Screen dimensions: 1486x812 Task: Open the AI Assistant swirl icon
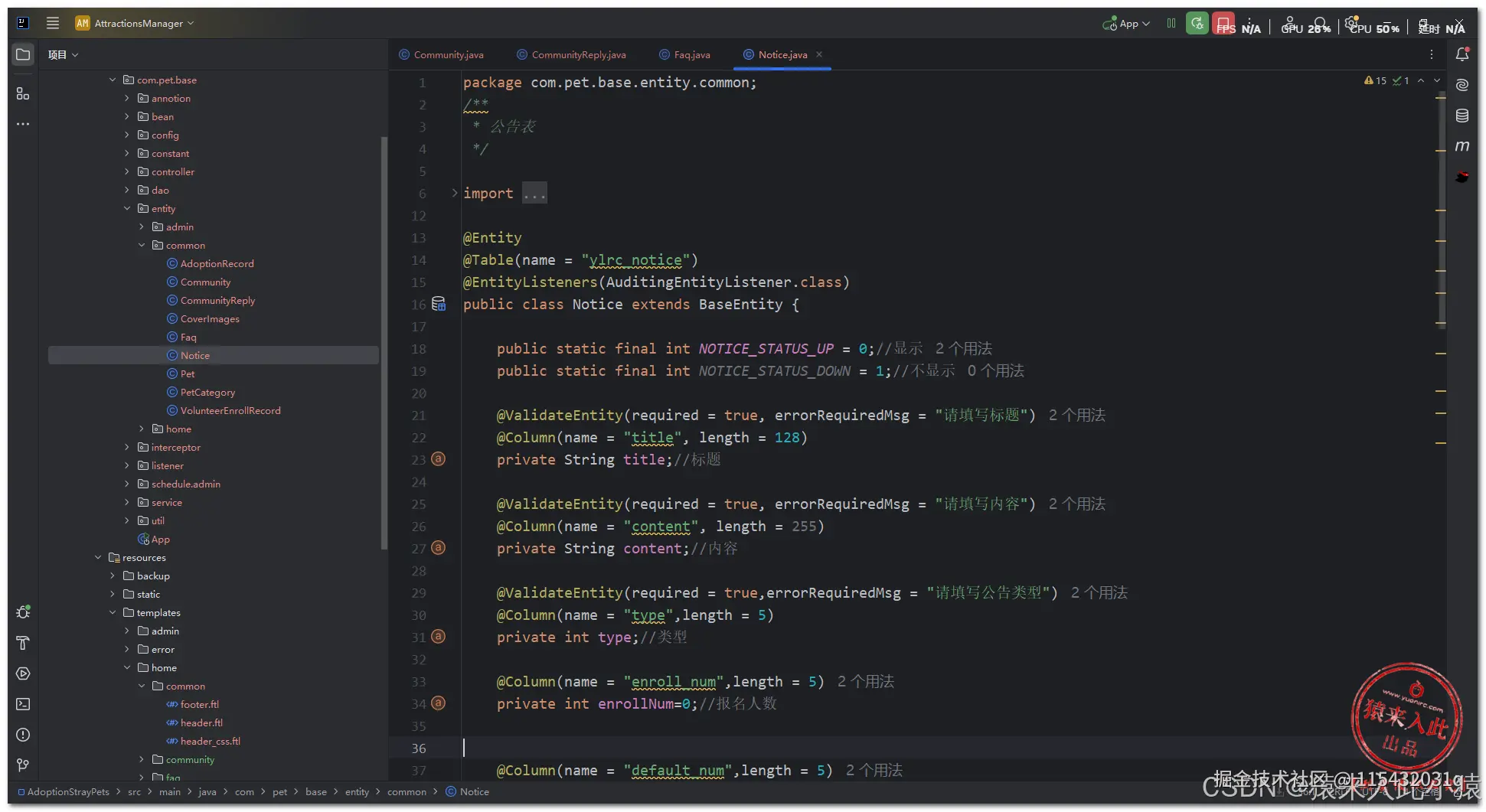[1462, 85]
